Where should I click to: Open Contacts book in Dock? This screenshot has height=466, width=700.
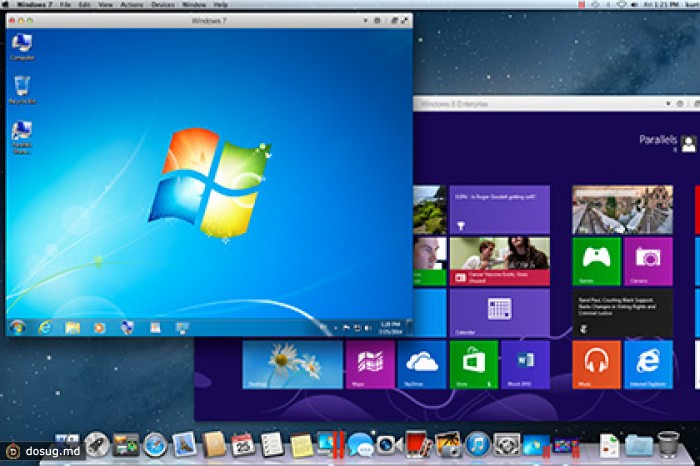(x=214, y=445)
